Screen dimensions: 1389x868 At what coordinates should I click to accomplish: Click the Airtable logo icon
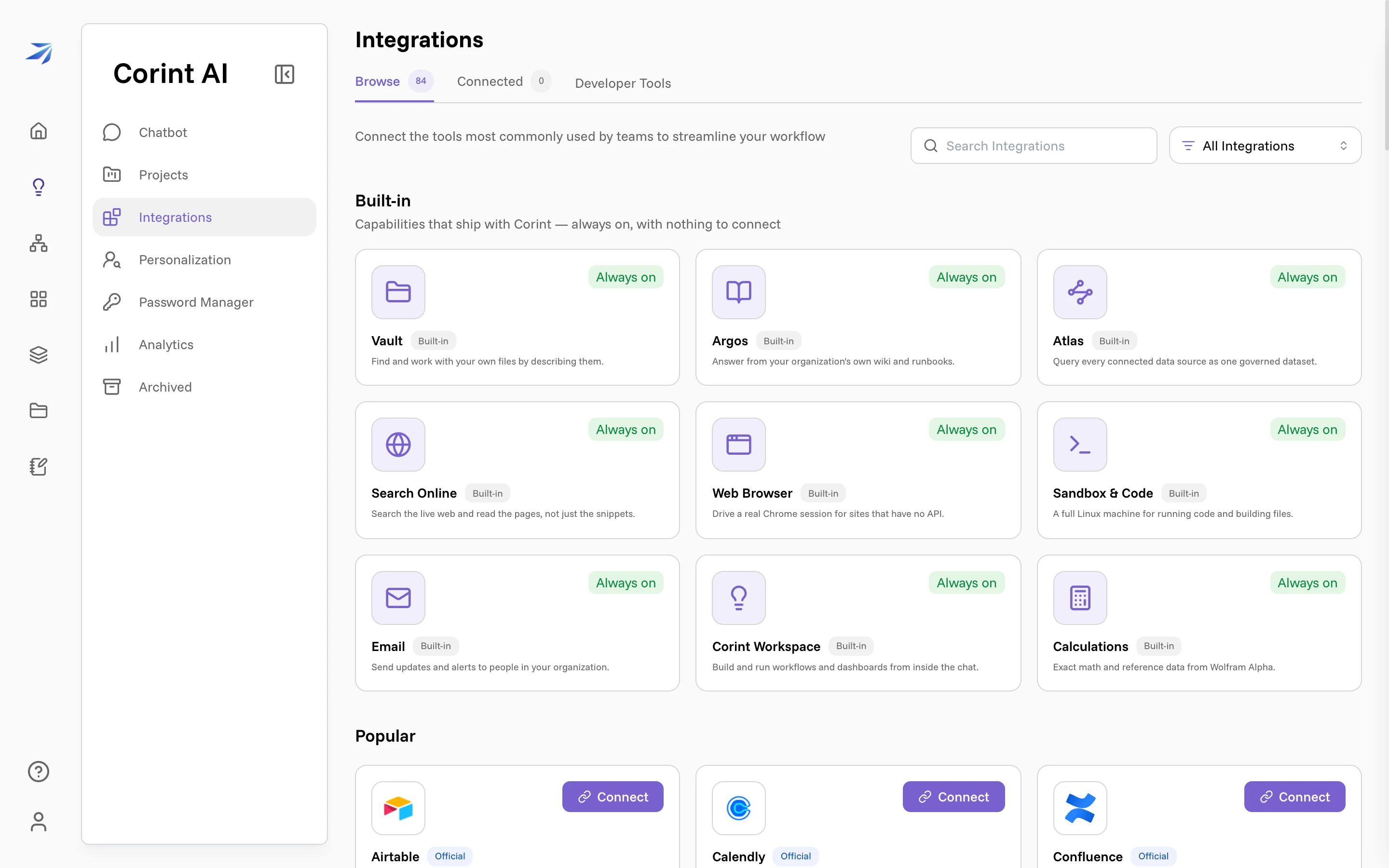(x=398, y=808)
